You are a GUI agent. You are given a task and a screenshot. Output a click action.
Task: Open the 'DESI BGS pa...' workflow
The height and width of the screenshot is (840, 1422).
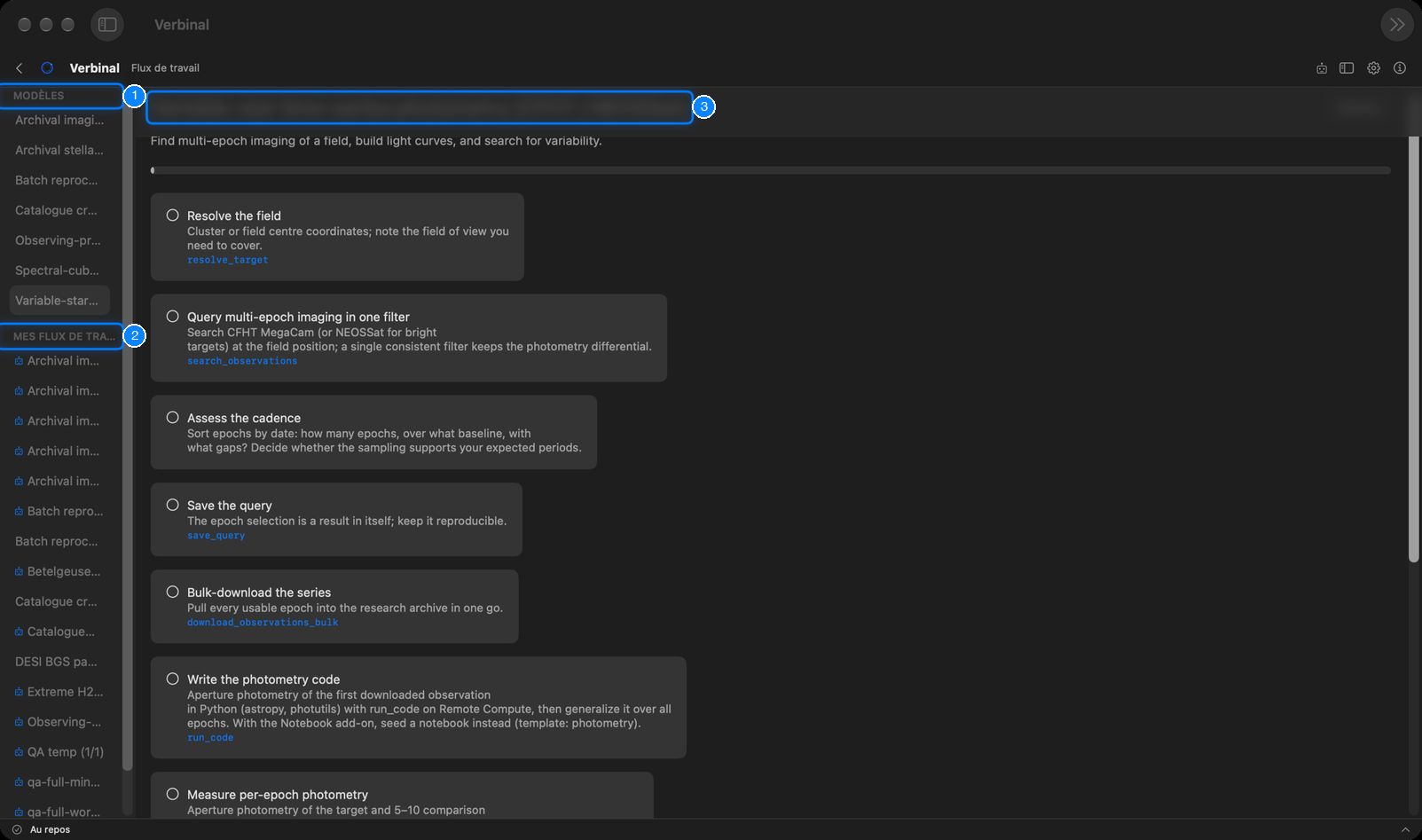click(x=59, y=662)
